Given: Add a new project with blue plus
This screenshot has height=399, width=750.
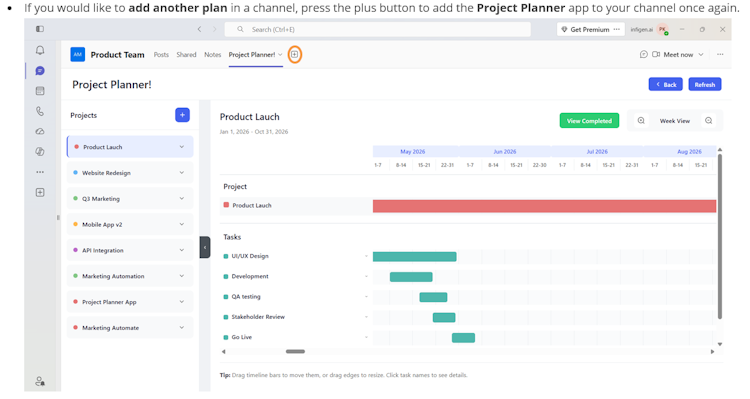Looking at the screenshot, I should pos(182,115).
